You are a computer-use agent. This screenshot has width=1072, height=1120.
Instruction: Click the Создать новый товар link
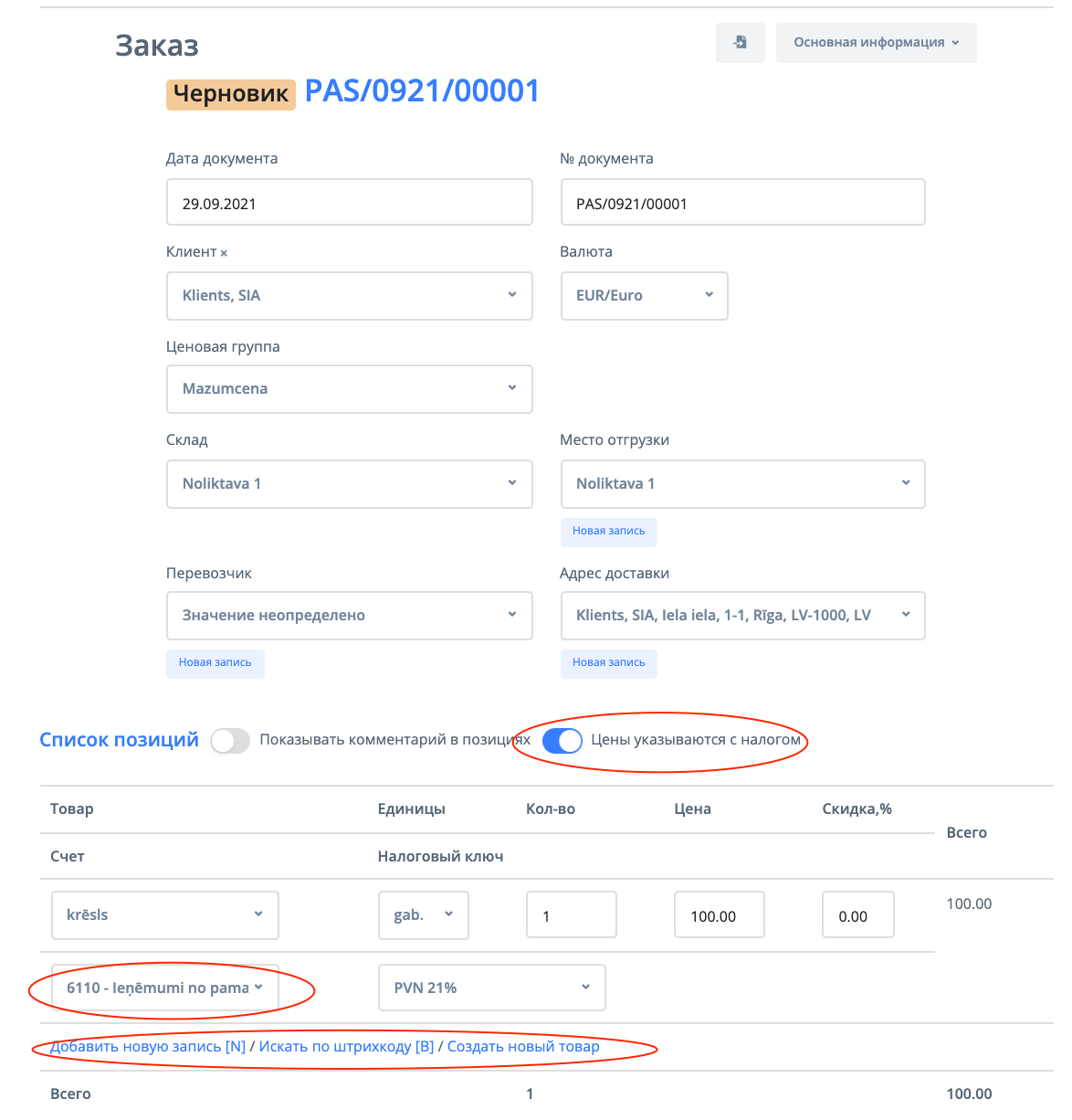pos(523,1047)
